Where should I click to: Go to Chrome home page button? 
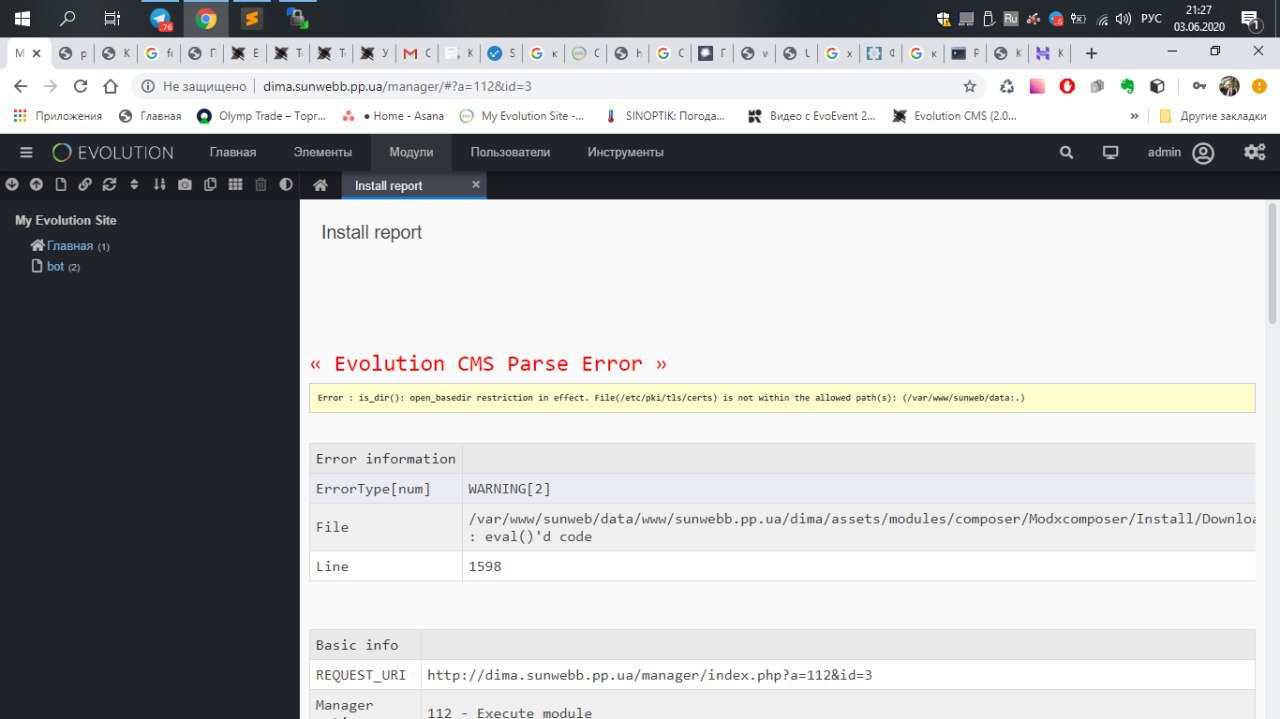coord(111,86)
